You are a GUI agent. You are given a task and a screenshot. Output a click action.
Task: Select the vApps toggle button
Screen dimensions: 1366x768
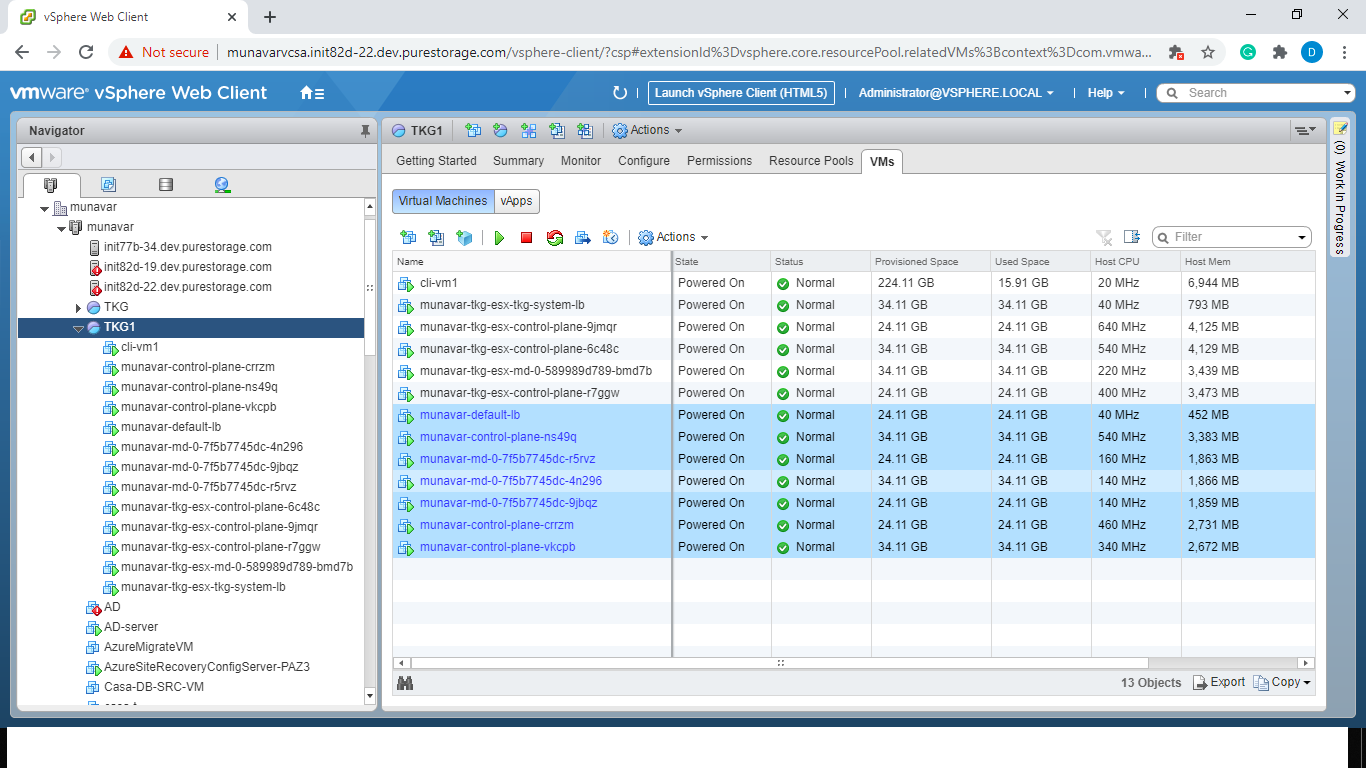(x=517, y=201)
